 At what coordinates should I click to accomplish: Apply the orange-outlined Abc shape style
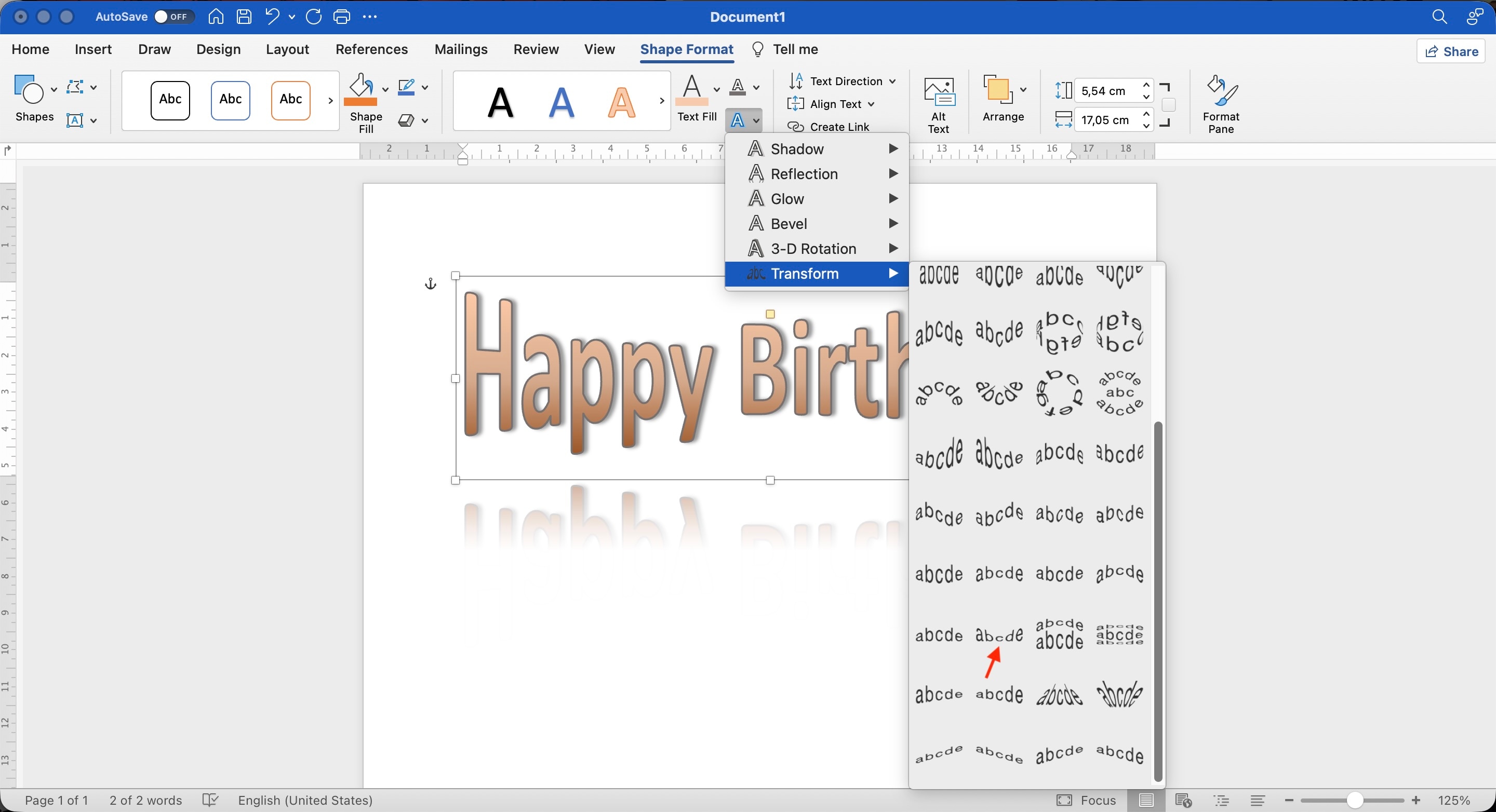tap(290, 100)
